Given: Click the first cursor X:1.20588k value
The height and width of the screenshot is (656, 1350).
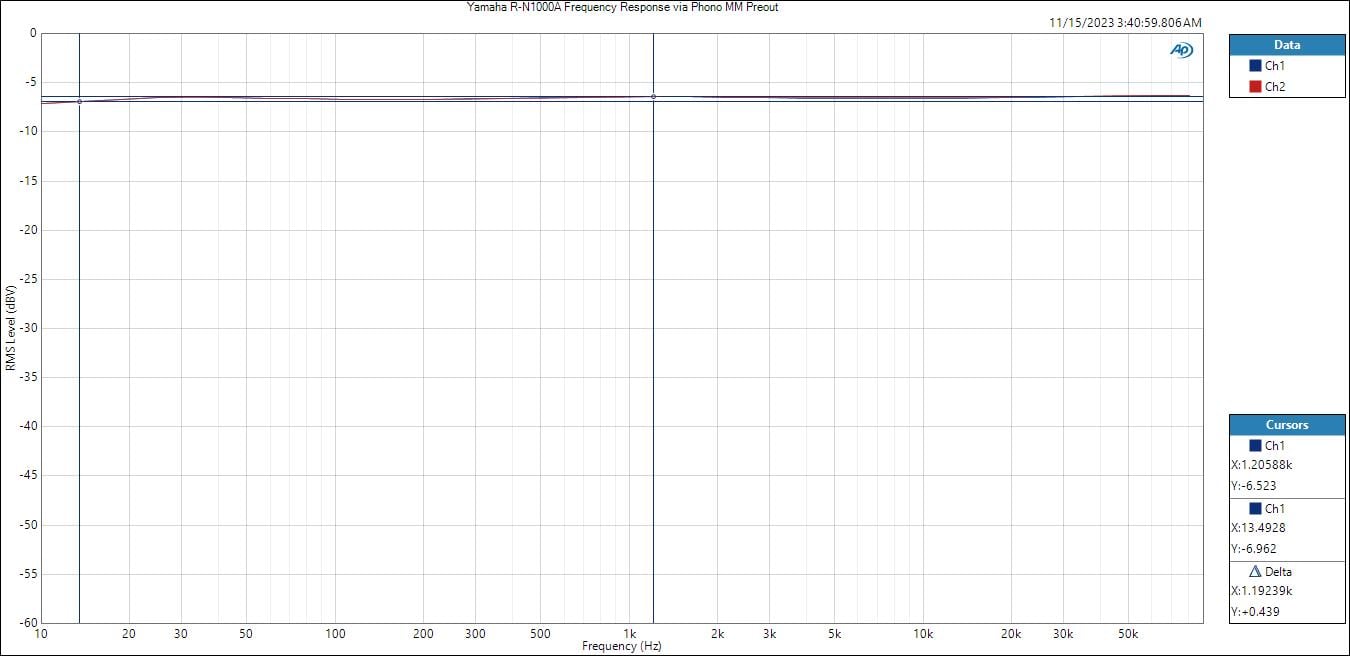Looking at the screenshot, I should point(1262,465).
